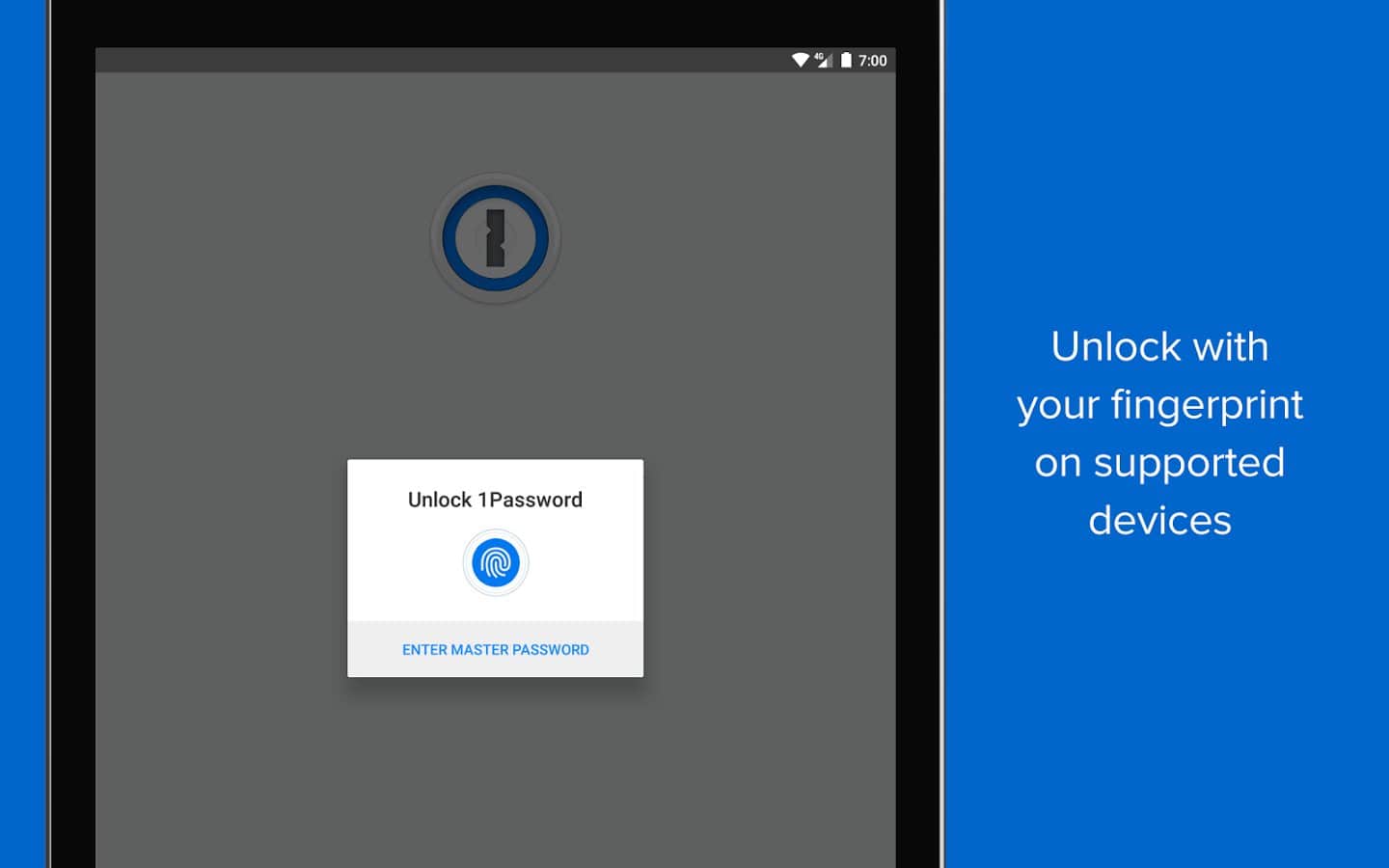Click the 1Password keyhole logo
The width and height of the screenshot is (1389, 868).
pyautogui.click(x=495, y=238)
